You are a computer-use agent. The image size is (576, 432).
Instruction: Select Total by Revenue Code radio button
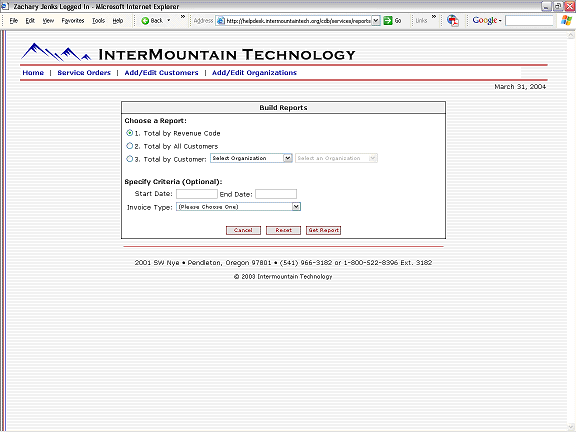[129, 133]
